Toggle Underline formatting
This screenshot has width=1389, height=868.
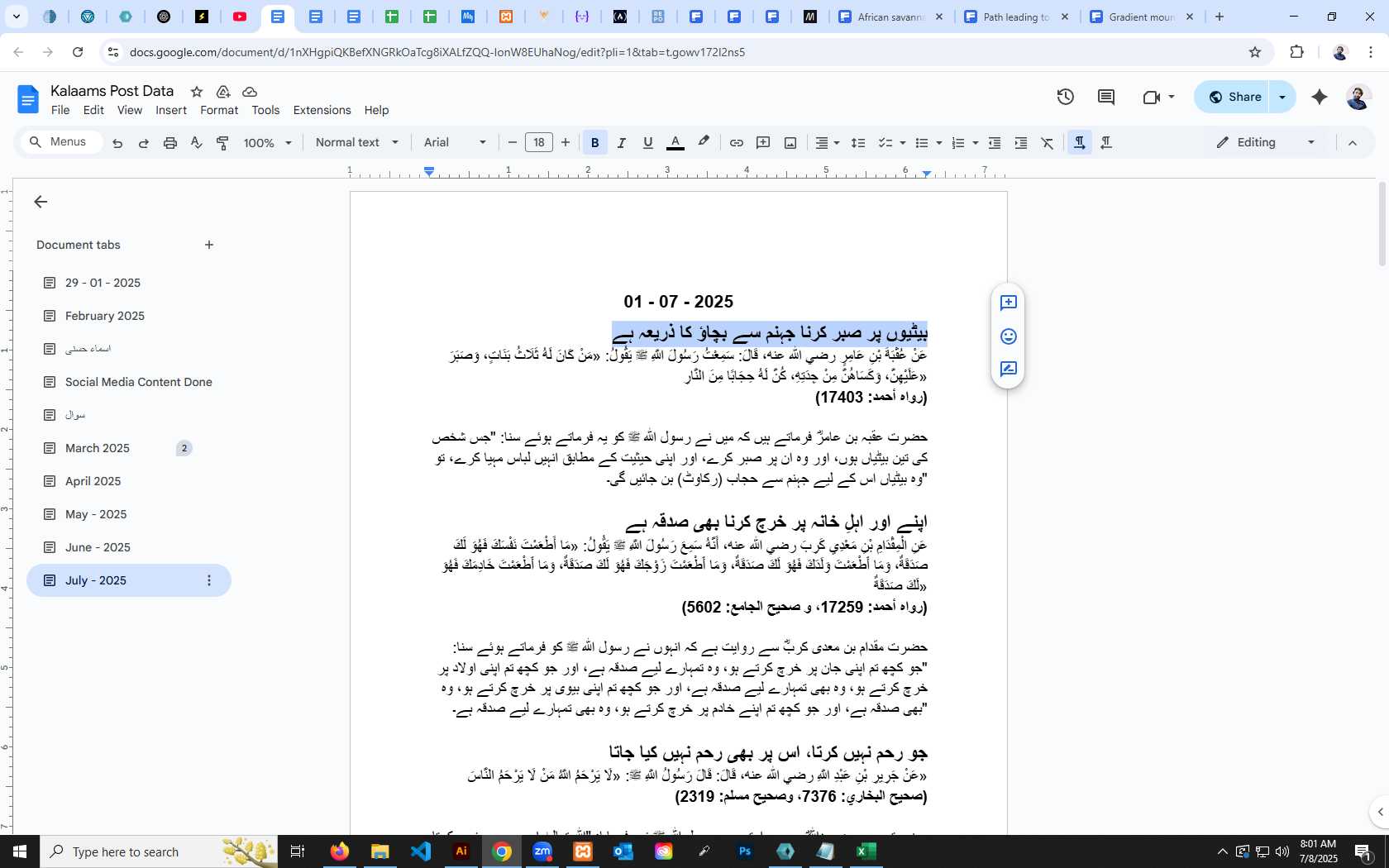point(648,143)
